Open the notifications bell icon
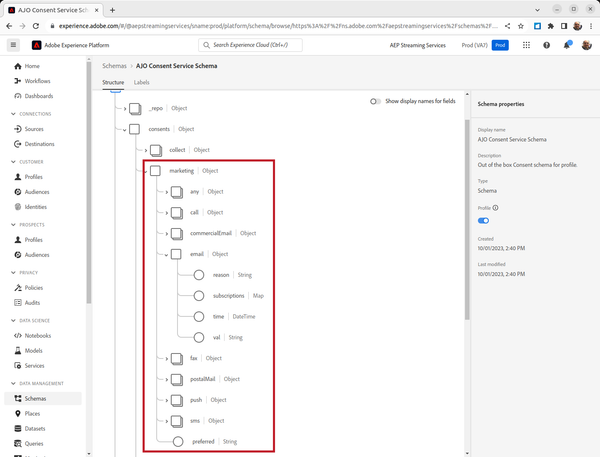 coord(567,45)
